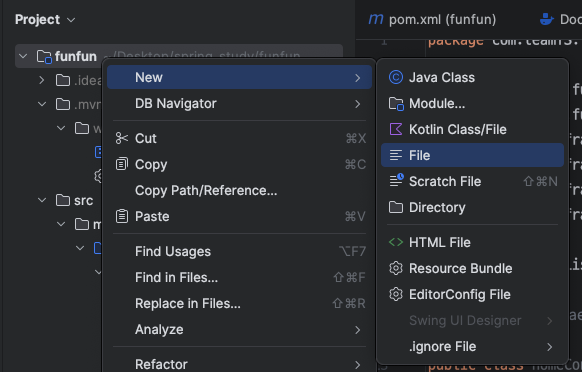Image resolution: width=582 pixels, height=372 pixels.
Task: Choose New in the context menu
Action: coord(239,77)
